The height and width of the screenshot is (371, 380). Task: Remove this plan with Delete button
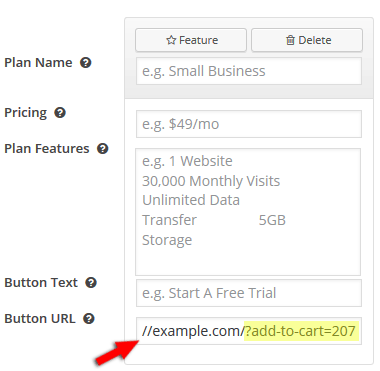[x=307, y=40]
